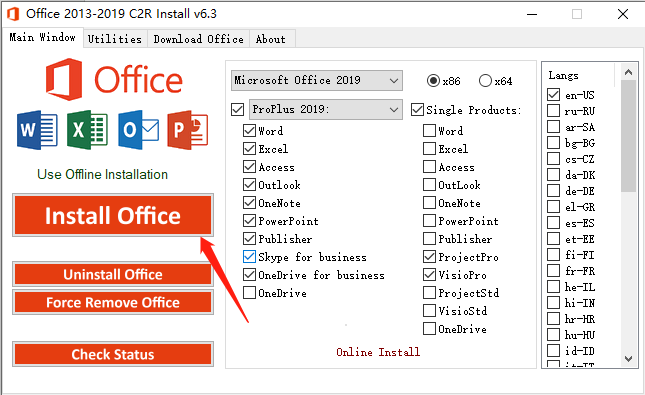Viewport: 645px width, 395px height.
Task: Click the Uninstall Office button
Action: coord(113,274)
